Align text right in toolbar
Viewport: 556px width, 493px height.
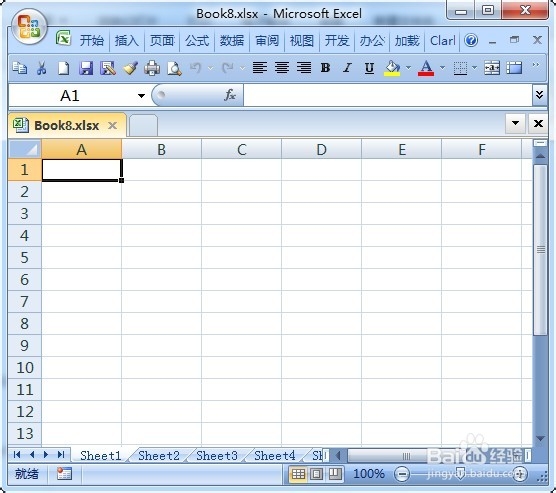tap(304, 67)
